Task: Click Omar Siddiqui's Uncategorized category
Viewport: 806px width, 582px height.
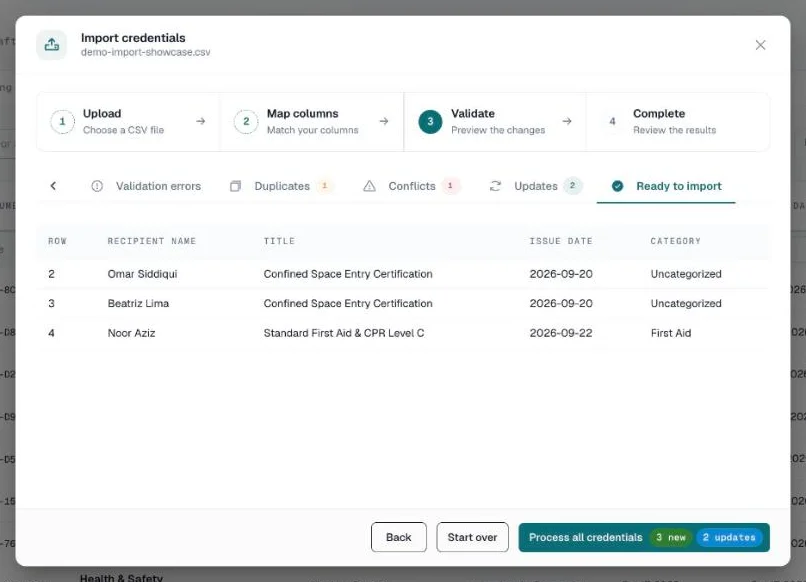Action: (686, 274)
